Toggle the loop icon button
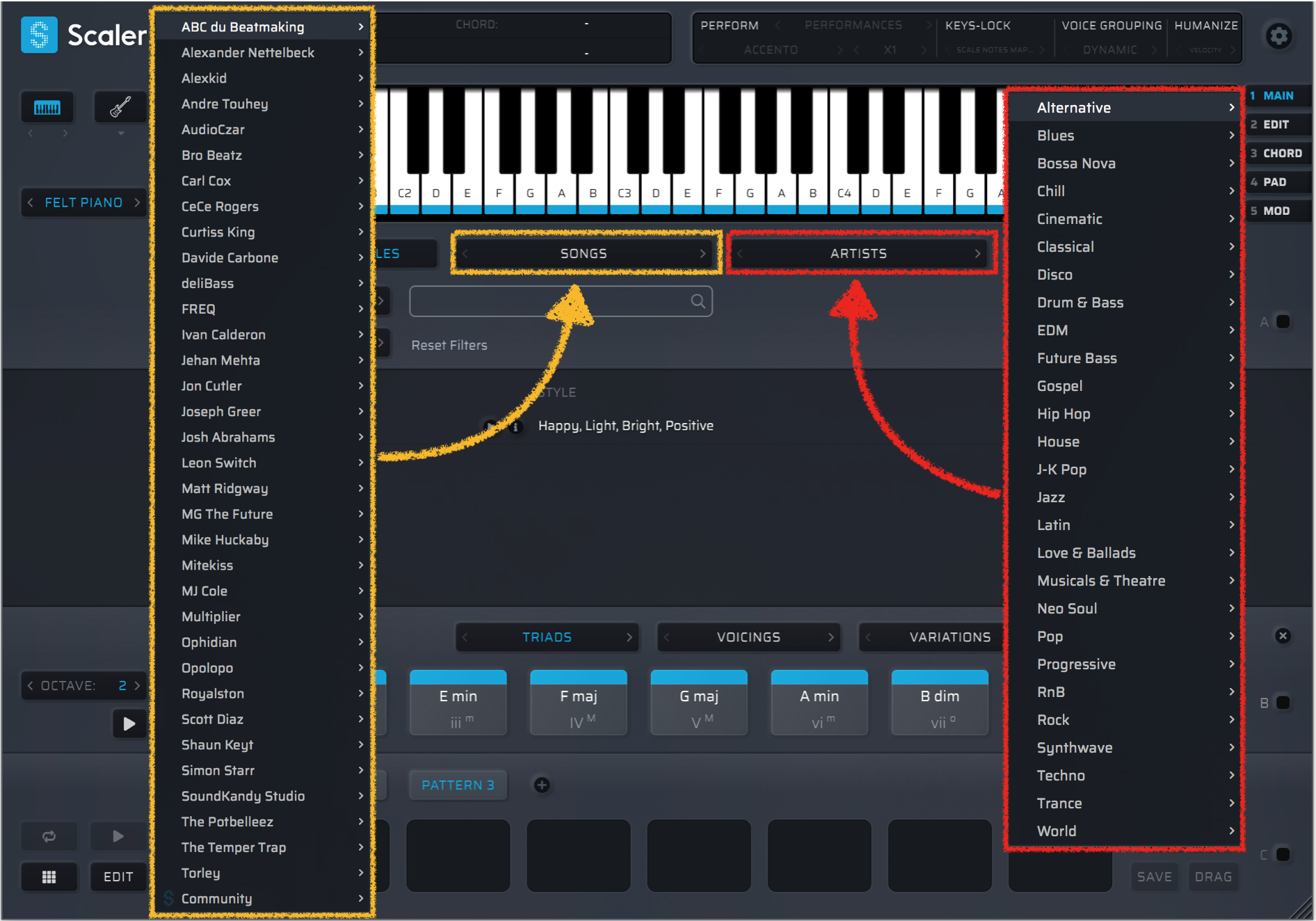This screenshot has width=1316, height=921. point(49,836)
